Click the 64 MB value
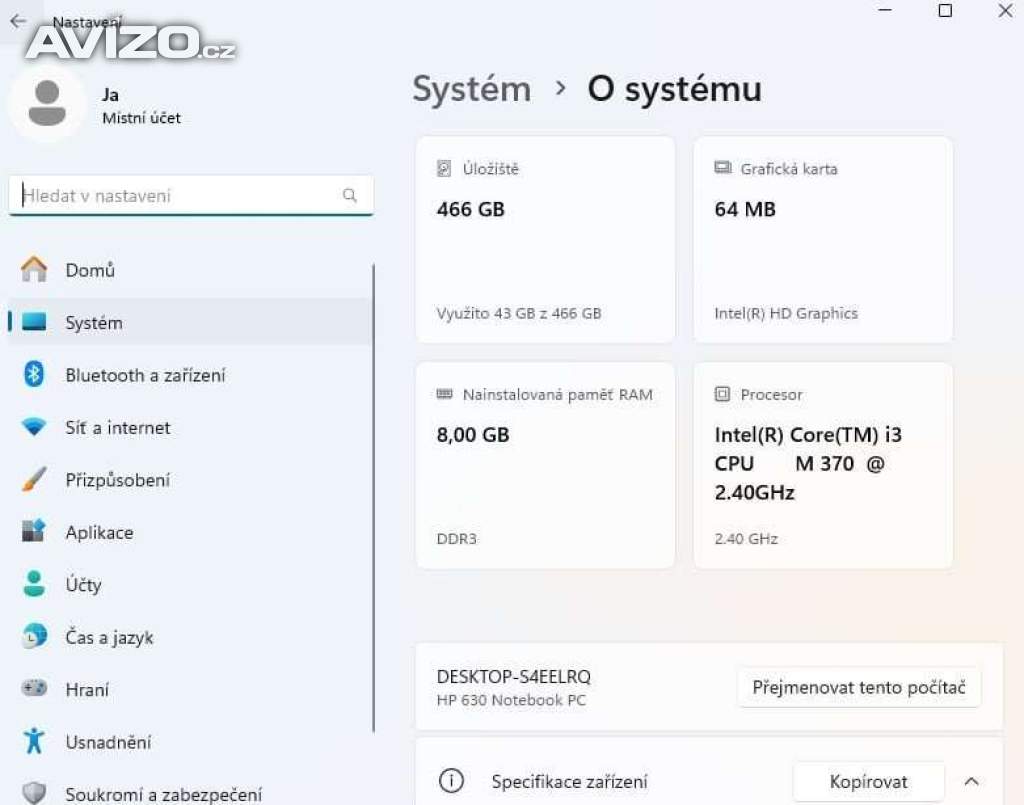 [x=744, y=209]
